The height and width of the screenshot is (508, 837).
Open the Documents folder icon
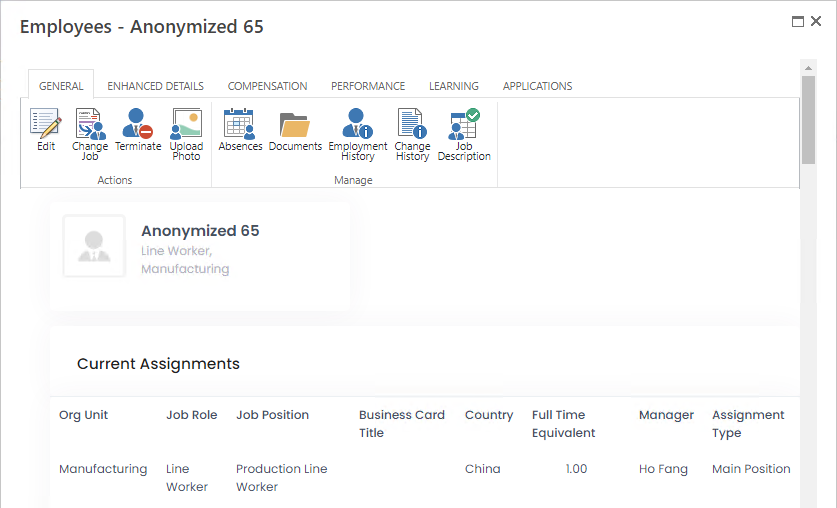(295, 124)
